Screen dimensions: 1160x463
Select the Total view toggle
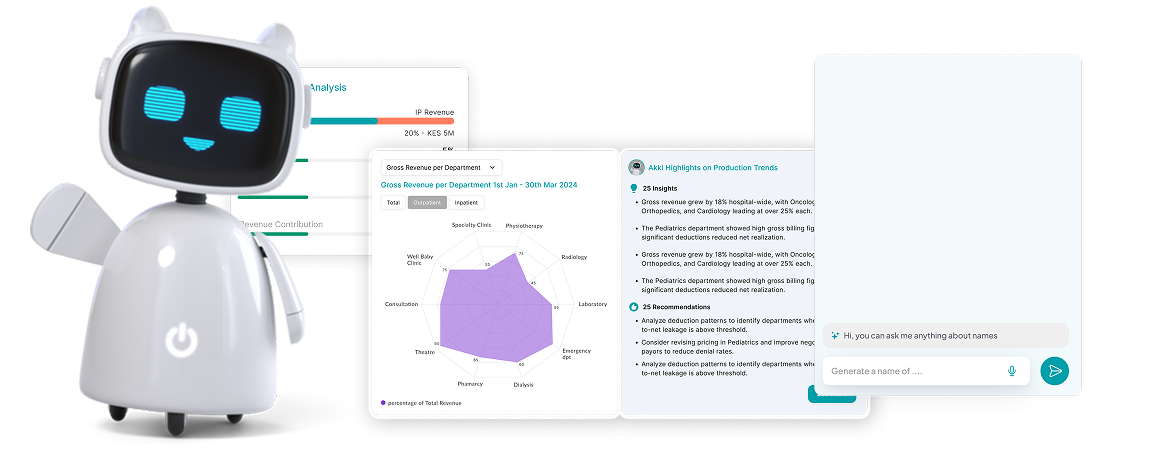pos(394,202)
